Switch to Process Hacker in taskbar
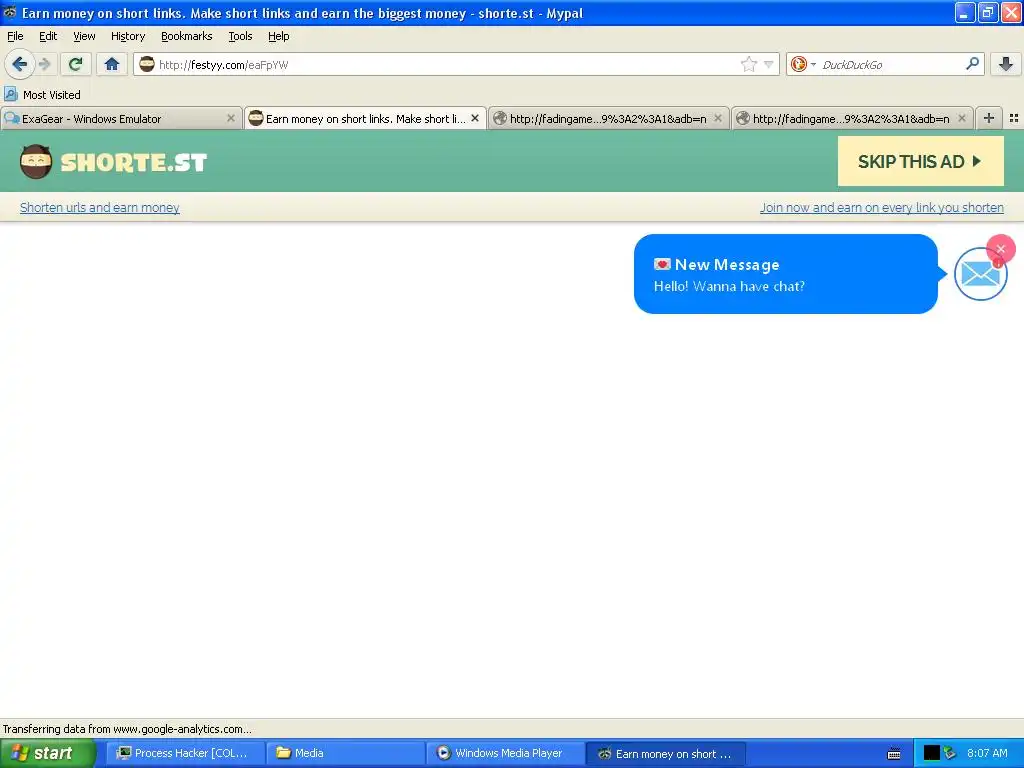This screenshot has width=1024, height=768. (x=185, y=754)
